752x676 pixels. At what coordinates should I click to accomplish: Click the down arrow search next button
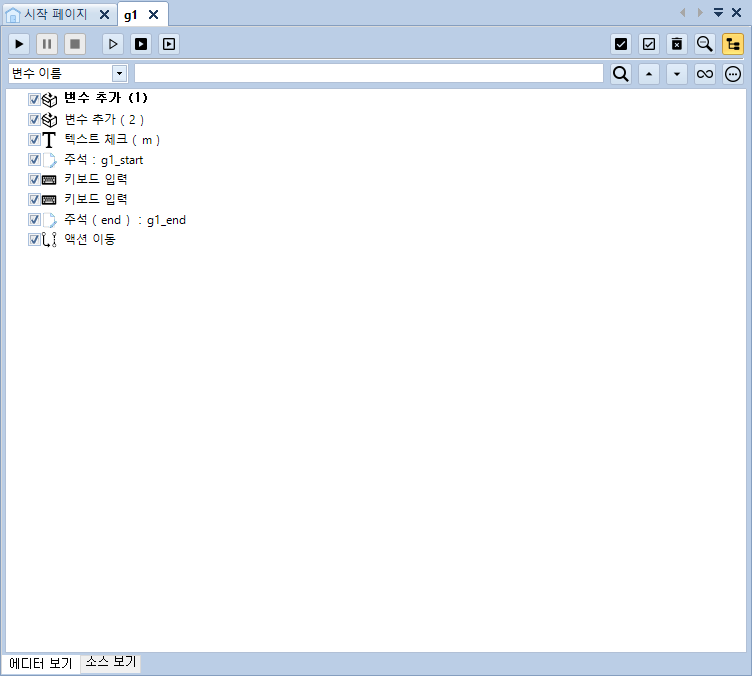tap(677, 74)
